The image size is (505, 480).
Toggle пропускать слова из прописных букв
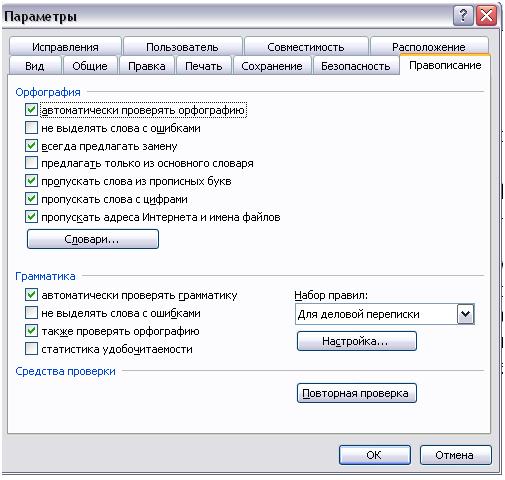[31, 181]
